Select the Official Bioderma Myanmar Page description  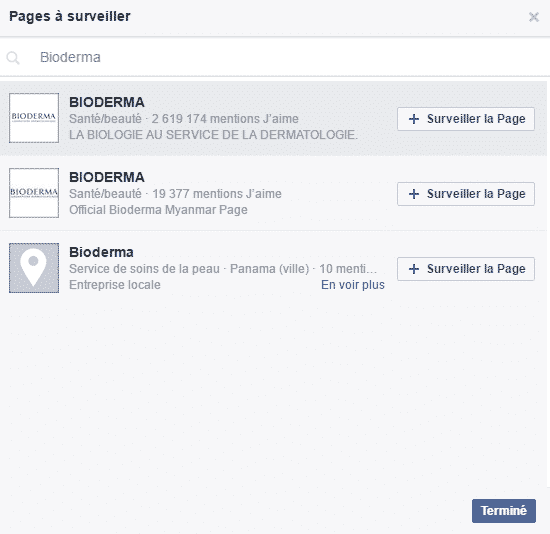coord(158,210)
